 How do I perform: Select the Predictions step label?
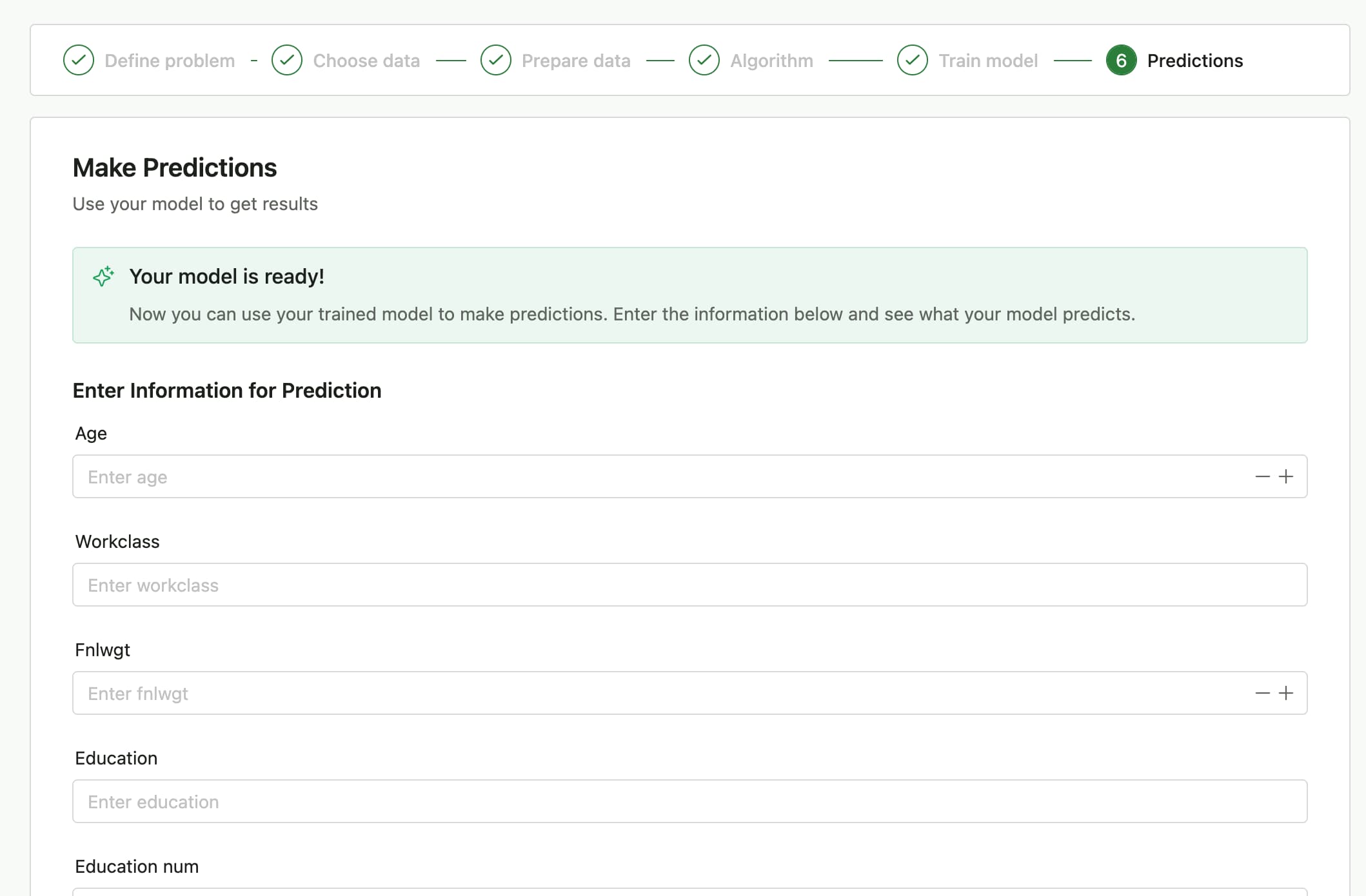[x=1195, y=61]
